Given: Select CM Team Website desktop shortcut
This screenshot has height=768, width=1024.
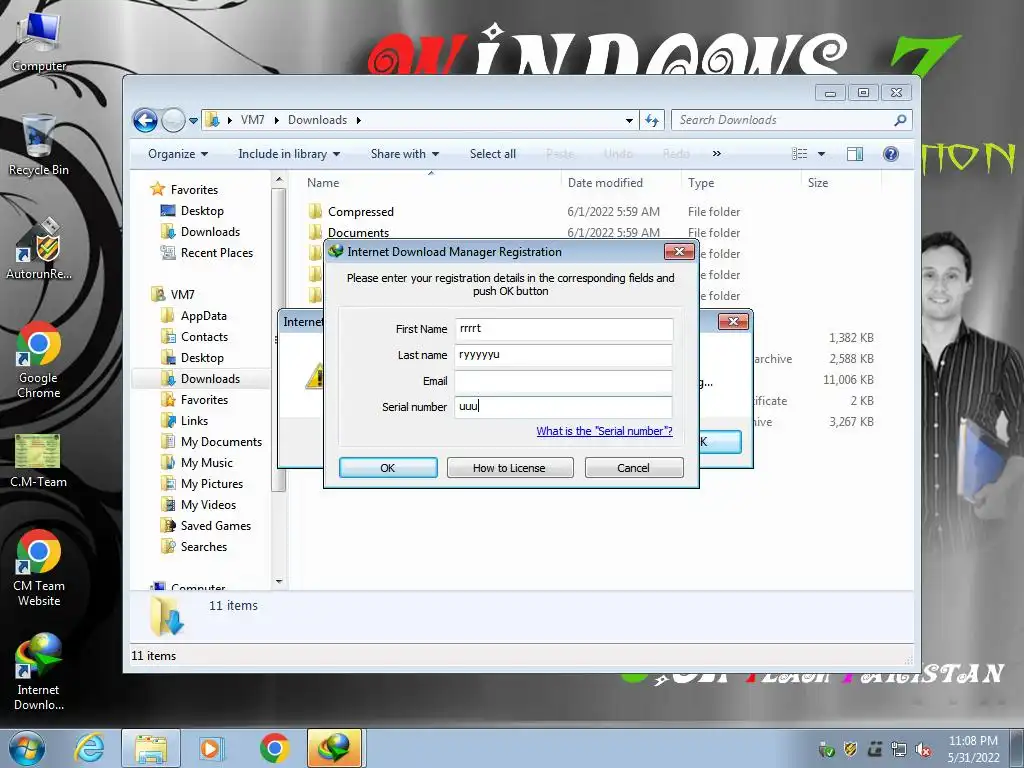Looking at the screenshot, I should [39, 568].
